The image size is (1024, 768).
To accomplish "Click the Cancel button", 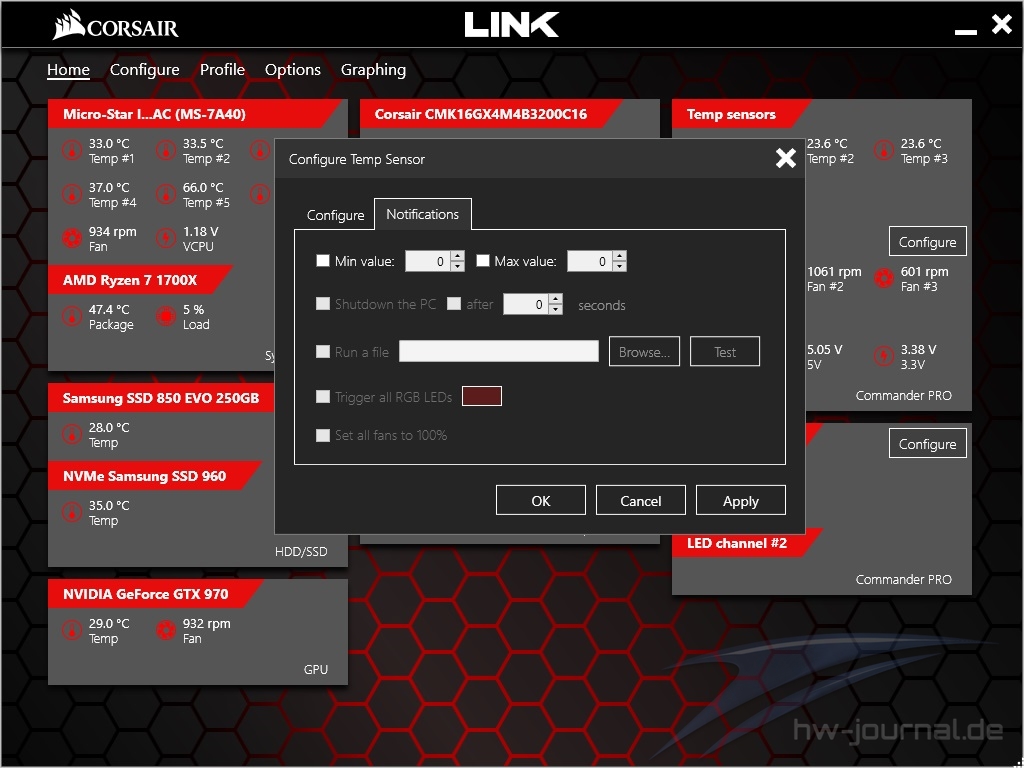I will tap(641, 501).
